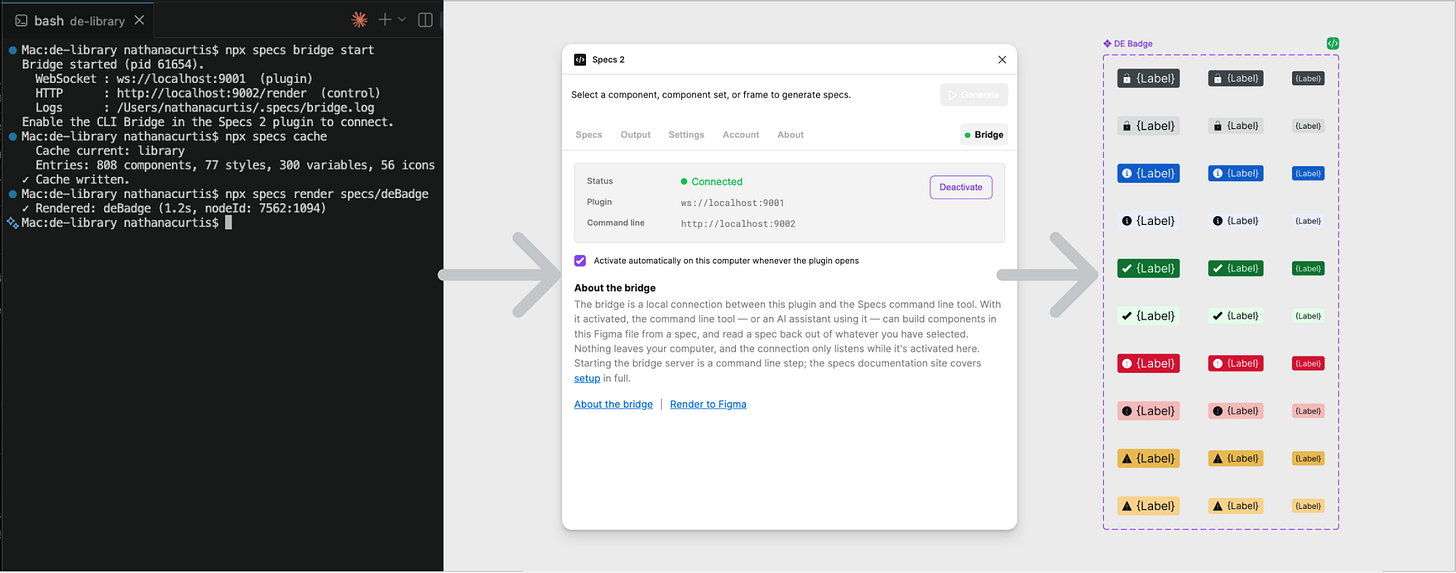Open the Render to Figma link
1456x573 pixels.
pyautogui.click(x=708, y=404)
